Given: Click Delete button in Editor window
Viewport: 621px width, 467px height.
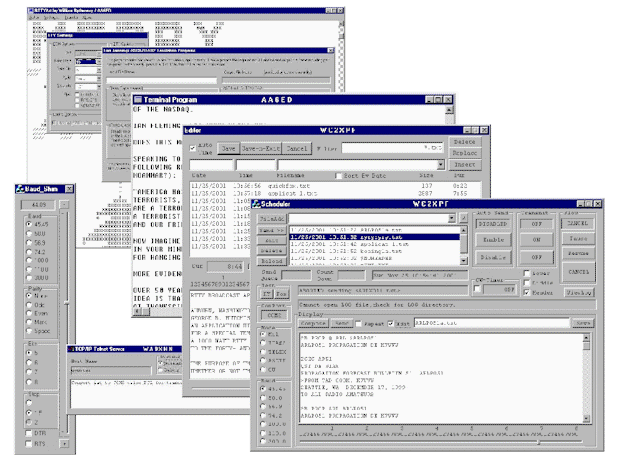Looking at the screenshot, I should point(465,141).
